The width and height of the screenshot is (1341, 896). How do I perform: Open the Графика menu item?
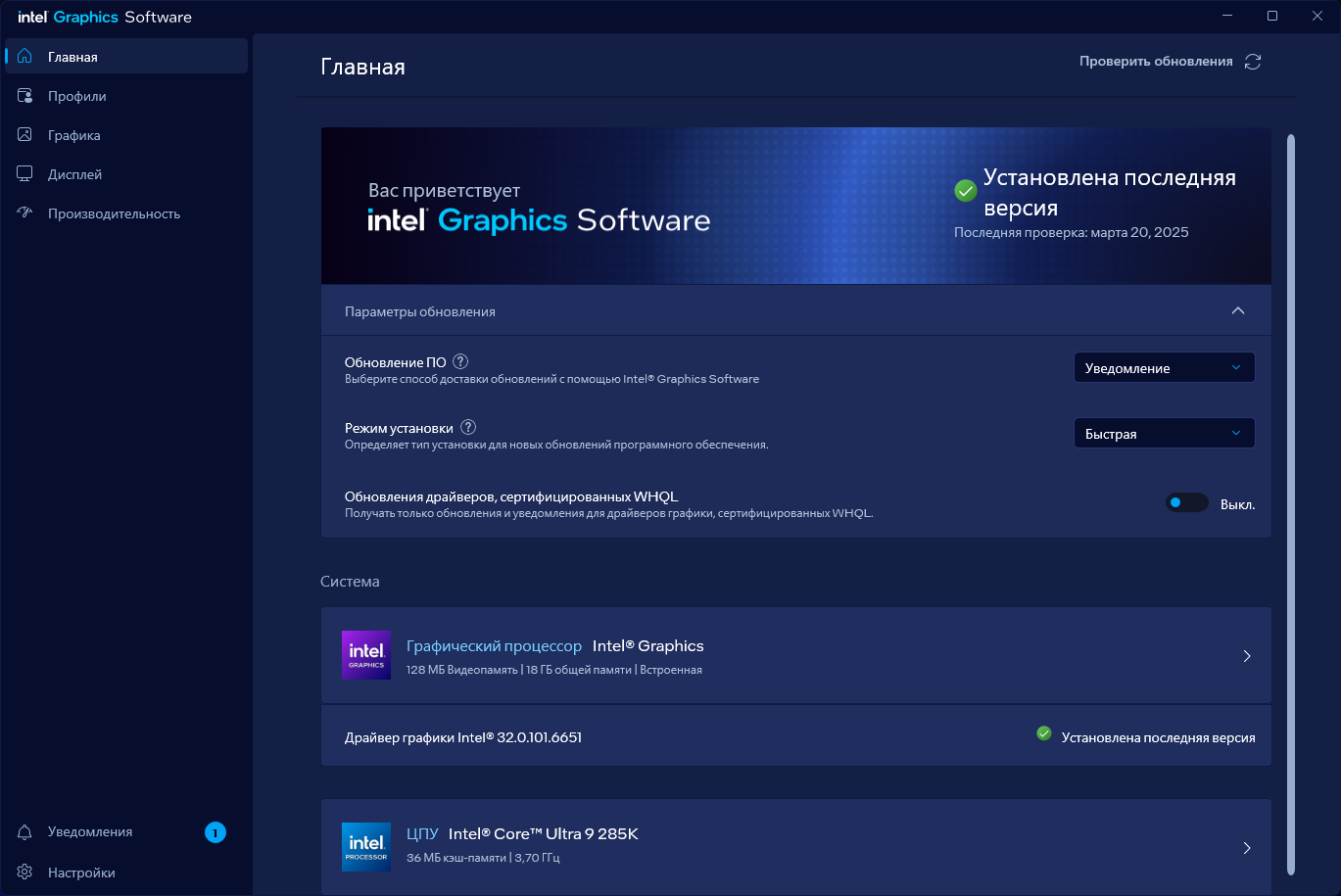pos(126,135)
